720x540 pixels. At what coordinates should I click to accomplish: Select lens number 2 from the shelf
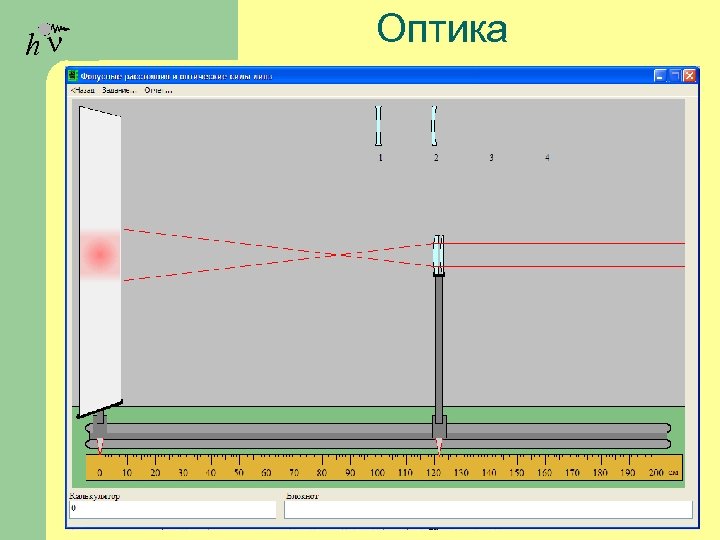[434, 125]
